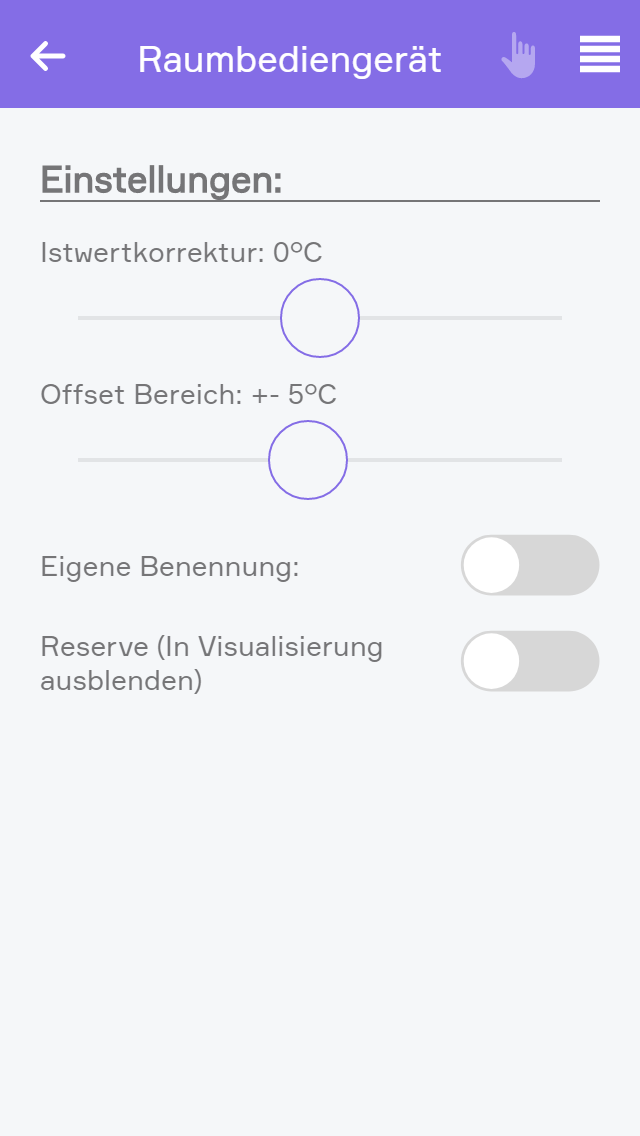The height and width of the screenshot is (1136, 640).
Task: Click Istwertkorrektur track left of the handle
Action: tap(180, 318)
